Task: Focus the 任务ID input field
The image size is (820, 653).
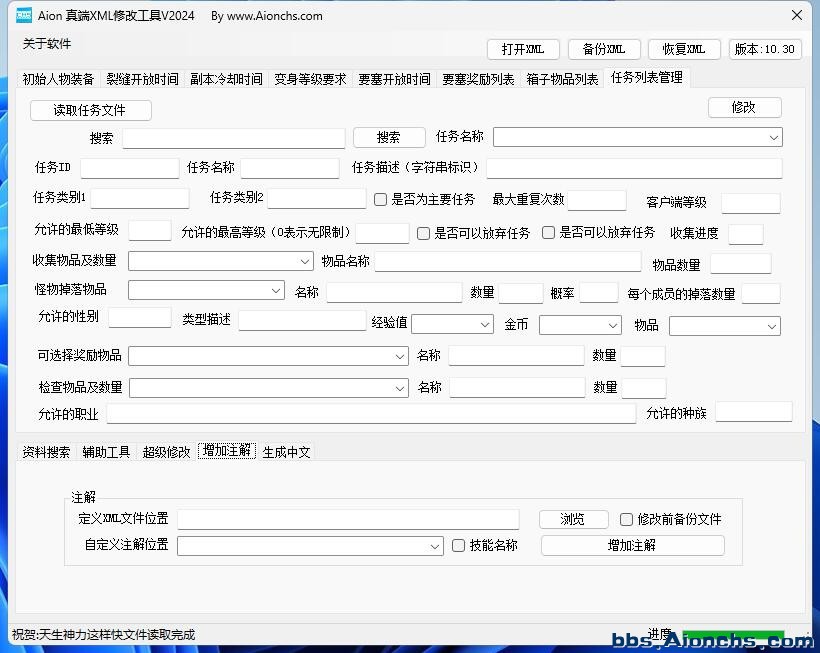Action: pos(130,168)
